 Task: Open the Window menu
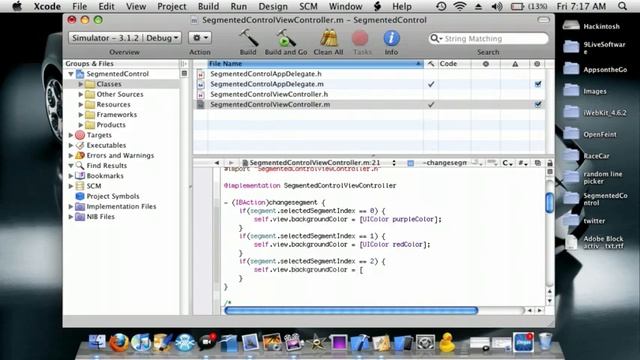tap(345, 7)
